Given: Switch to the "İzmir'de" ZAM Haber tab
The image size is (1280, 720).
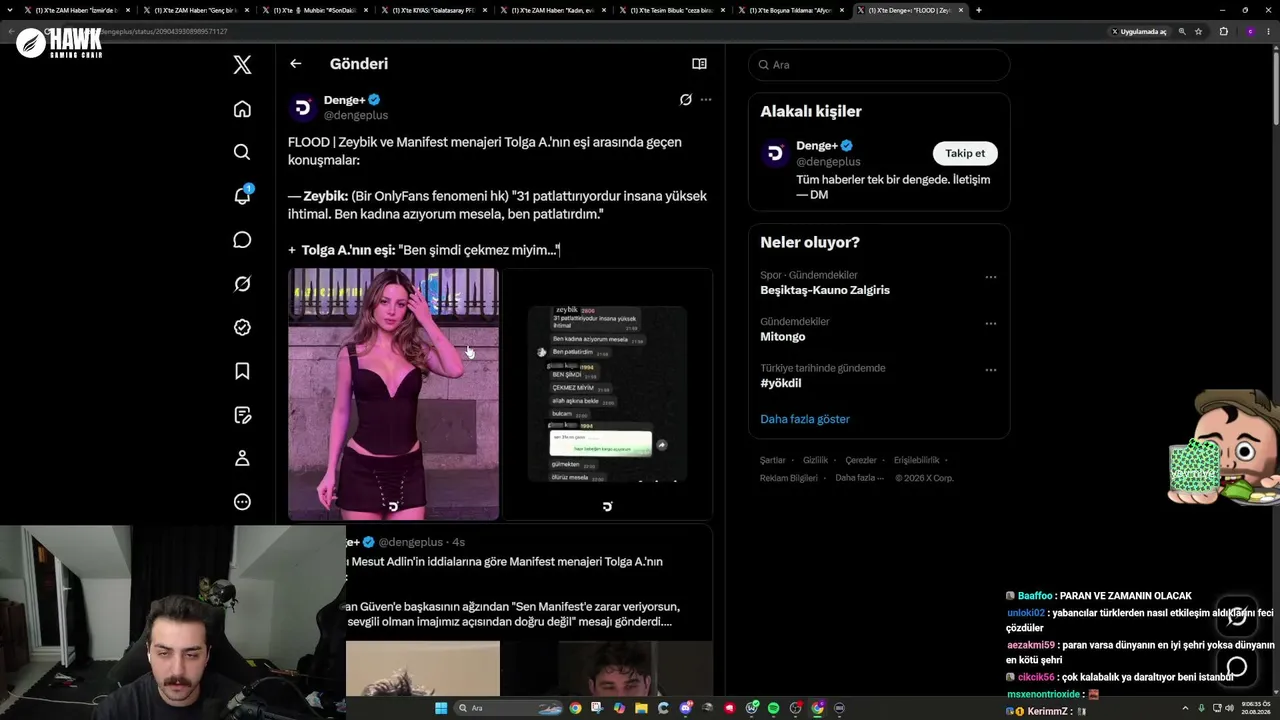Looking at the screenshot, I should tap(75, 10).
